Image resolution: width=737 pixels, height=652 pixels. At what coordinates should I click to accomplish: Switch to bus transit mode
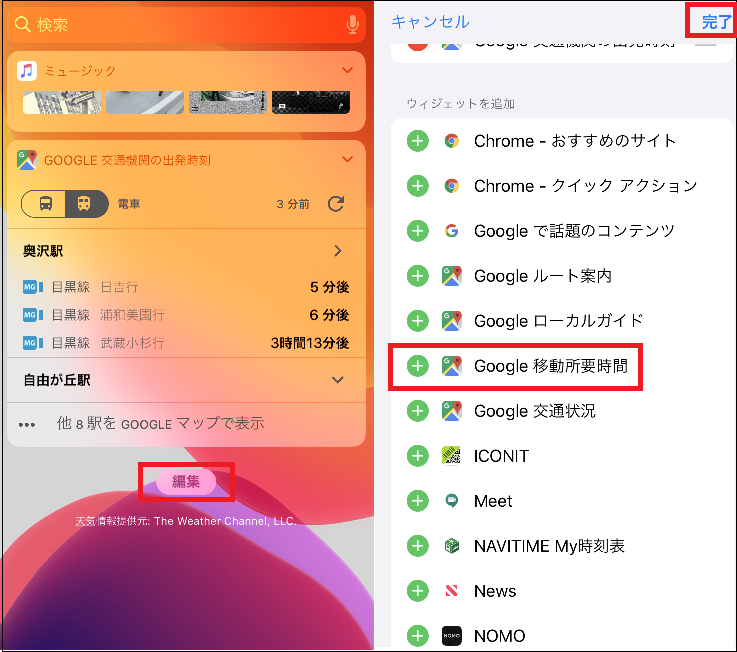point(46,204)
